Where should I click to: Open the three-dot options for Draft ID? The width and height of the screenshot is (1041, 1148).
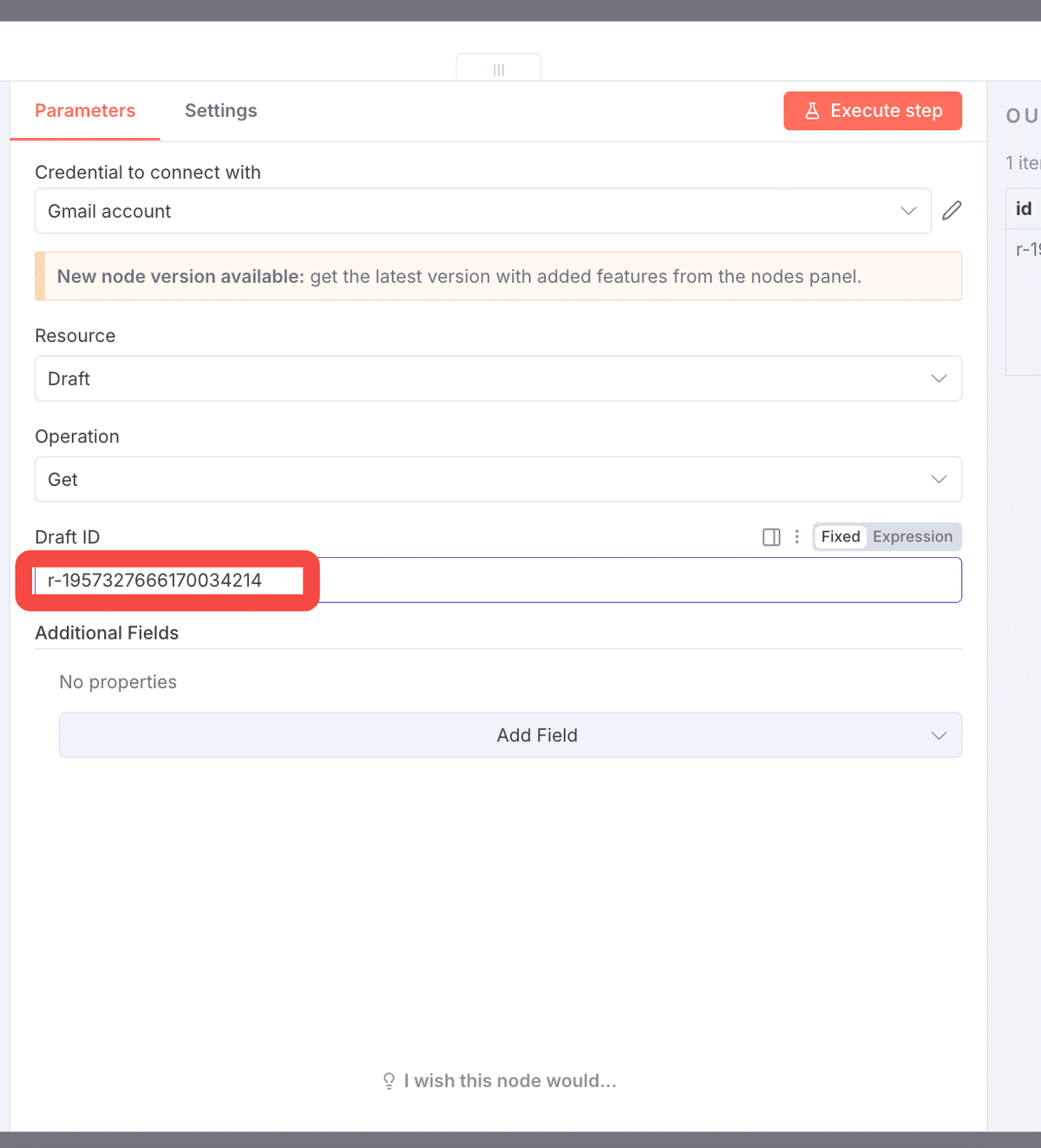point(796,537)
